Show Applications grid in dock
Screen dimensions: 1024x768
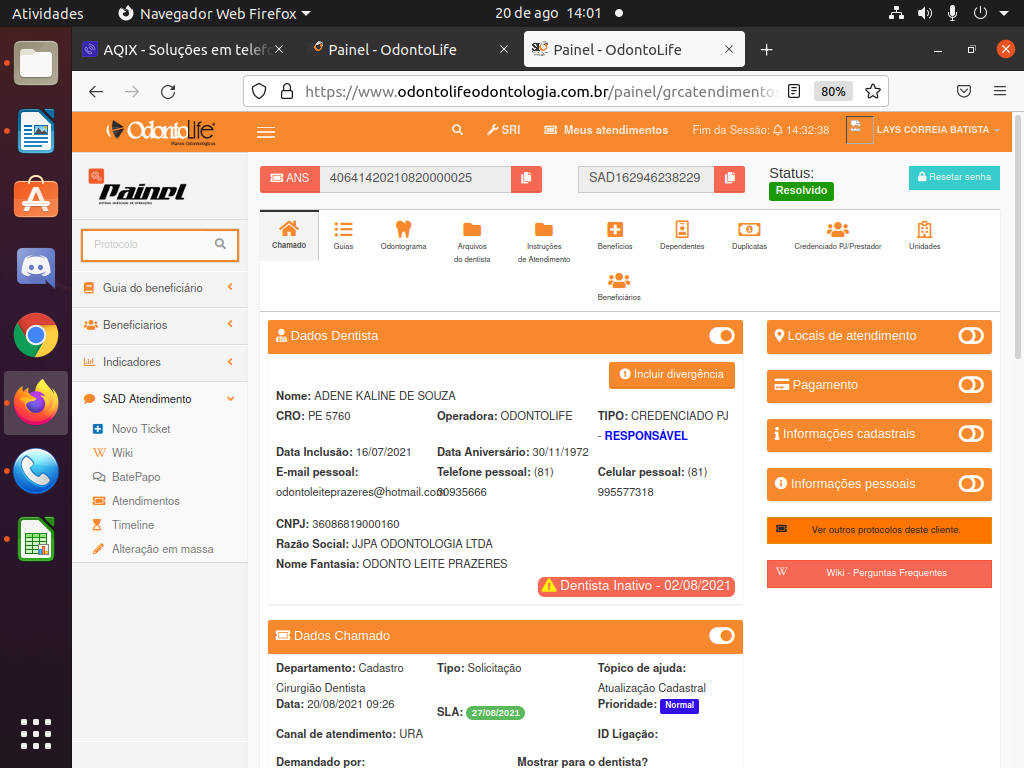click(x=36, y=734)
